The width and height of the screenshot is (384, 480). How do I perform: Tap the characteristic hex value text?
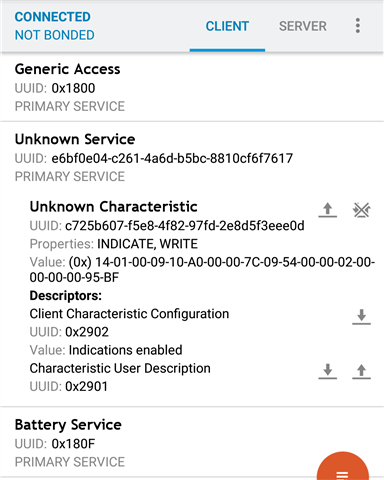click(x=202, y=270)
